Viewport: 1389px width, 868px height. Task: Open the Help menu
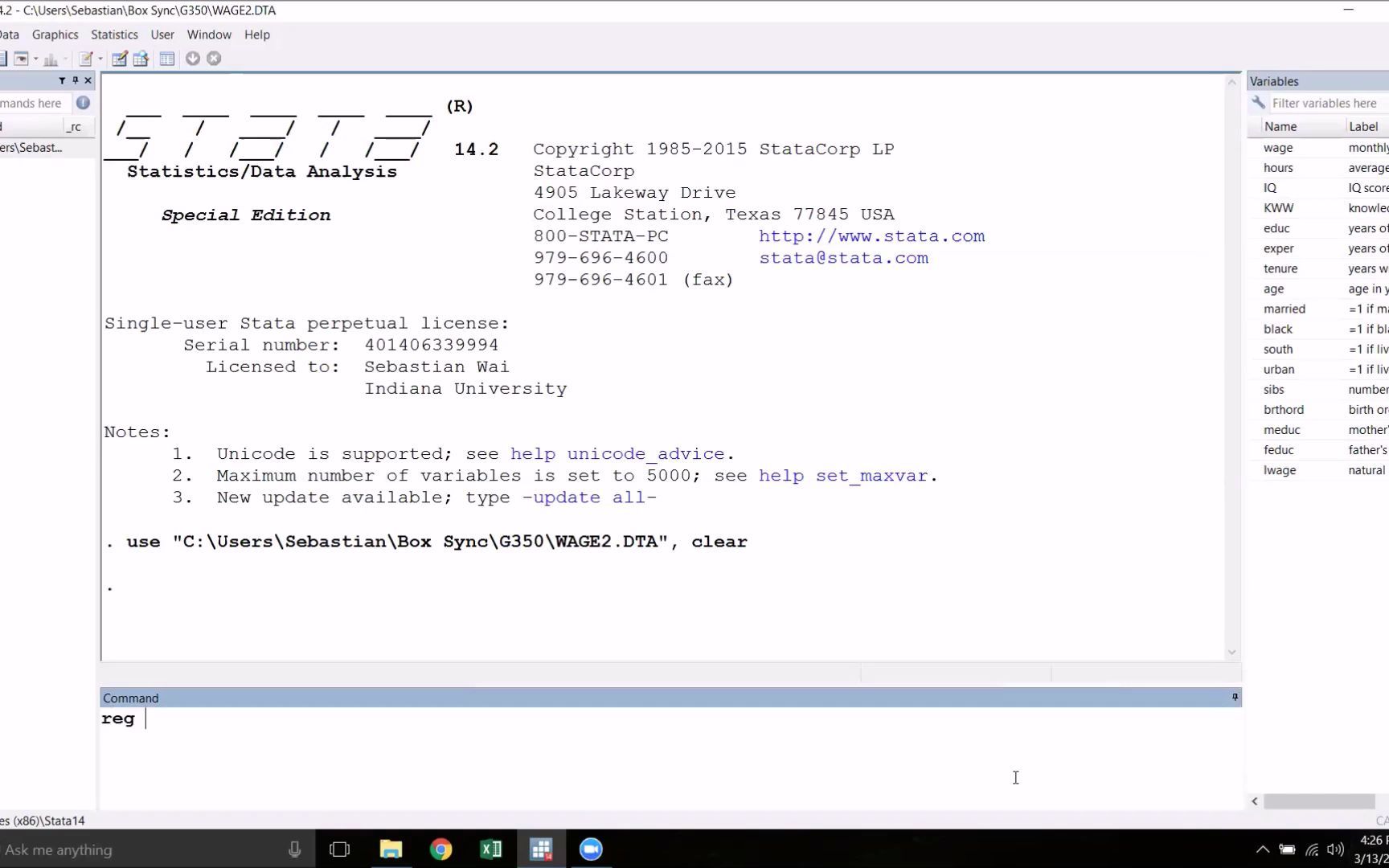257,35
